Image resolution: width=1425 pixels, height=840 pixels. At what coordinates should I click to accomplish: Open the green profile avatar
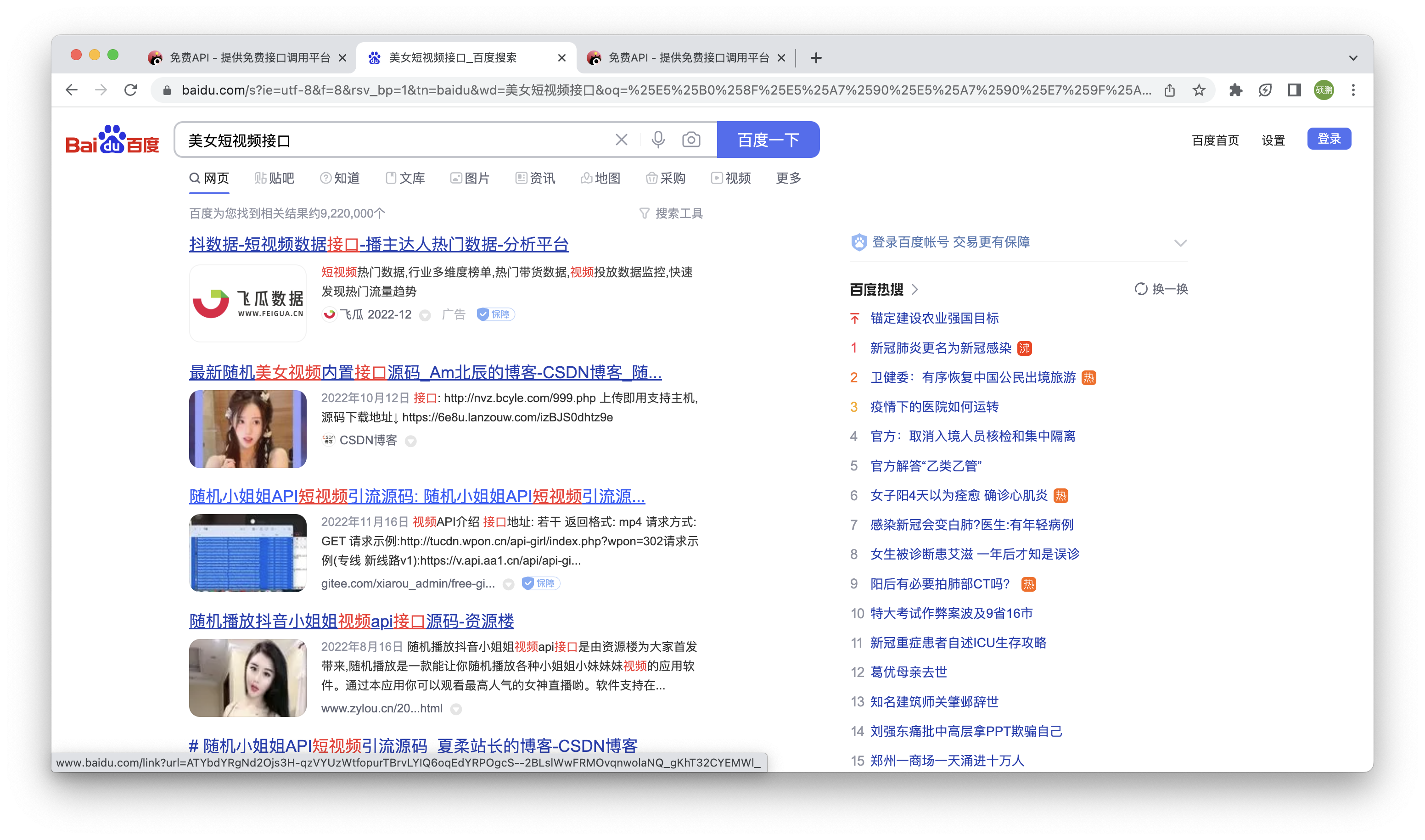point(1324,90)
